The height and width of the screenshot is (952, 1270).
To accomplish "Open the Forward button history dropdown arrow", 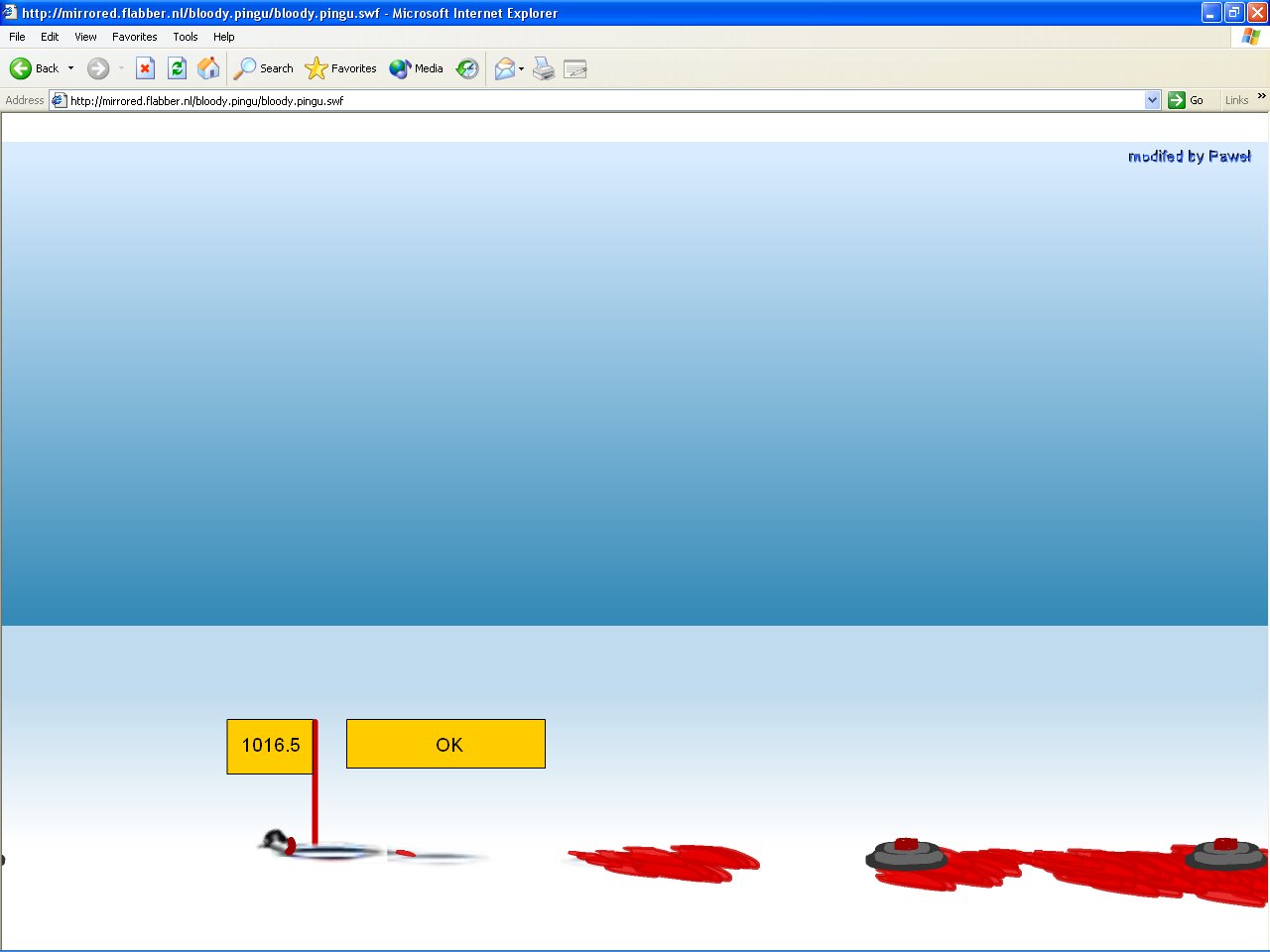I will (x=121, y=68).
